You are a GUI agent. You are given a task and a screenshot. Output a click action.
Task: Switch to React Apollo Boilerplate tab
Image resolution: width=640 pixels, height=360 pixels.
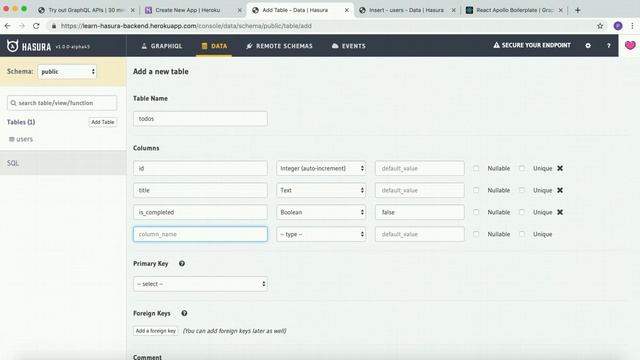point(514,10)
